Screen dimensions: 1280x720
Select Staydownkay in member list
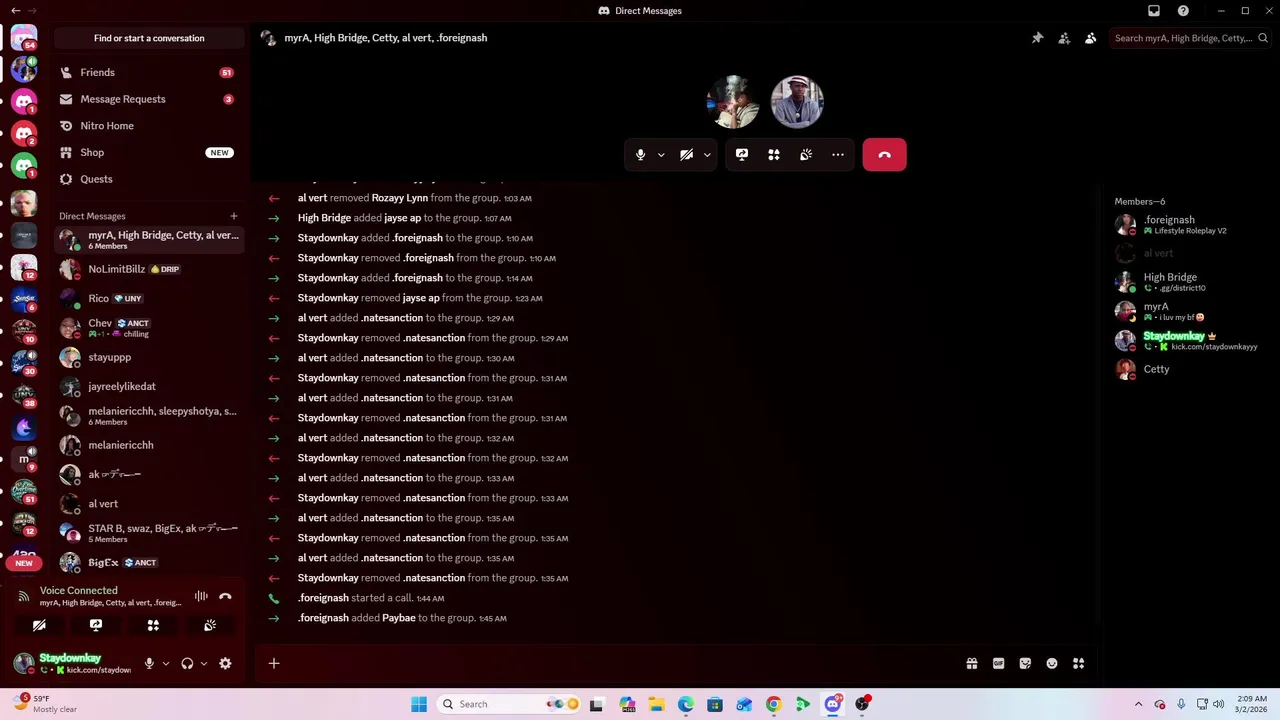pyautogui.click(x=1188, y=340)
